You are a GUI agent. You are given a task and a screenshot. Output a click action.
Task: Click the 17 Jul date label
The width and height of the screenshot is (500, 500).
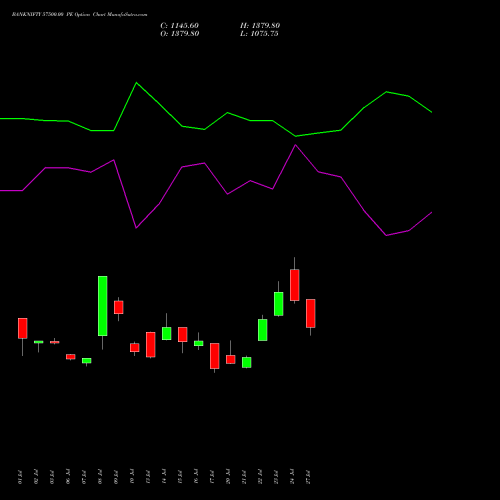[212, 477]
